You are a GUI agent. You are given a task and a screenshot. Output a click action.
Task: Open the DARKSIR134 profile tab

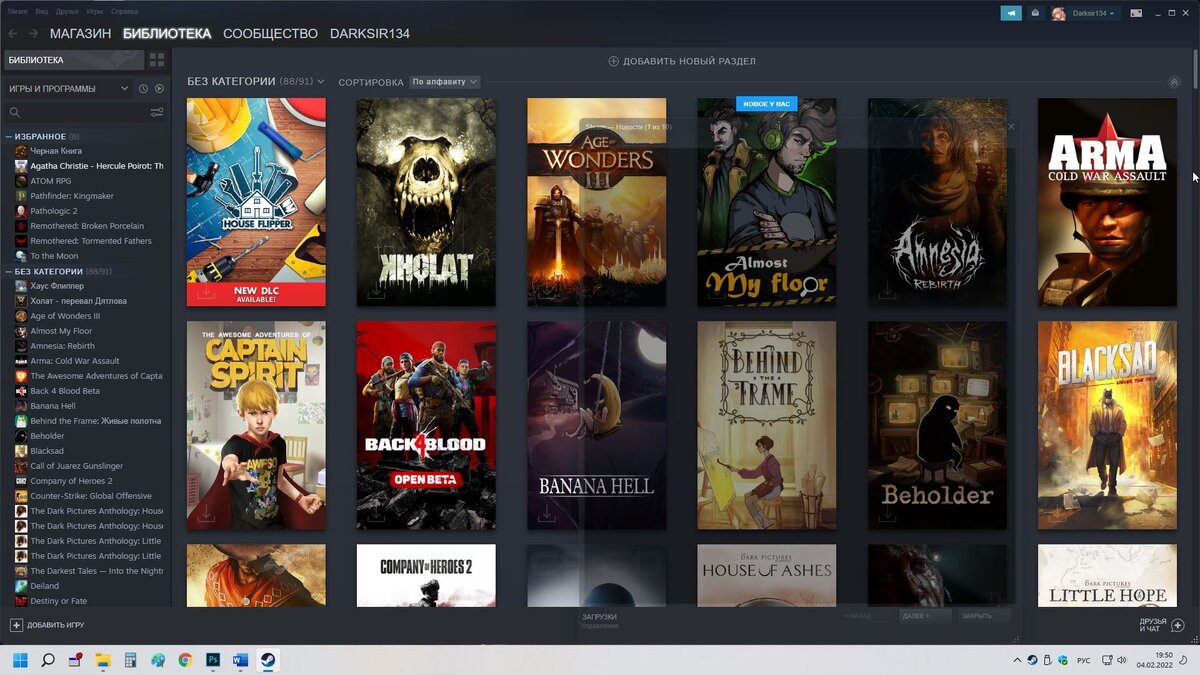click(x=370, y=34)
